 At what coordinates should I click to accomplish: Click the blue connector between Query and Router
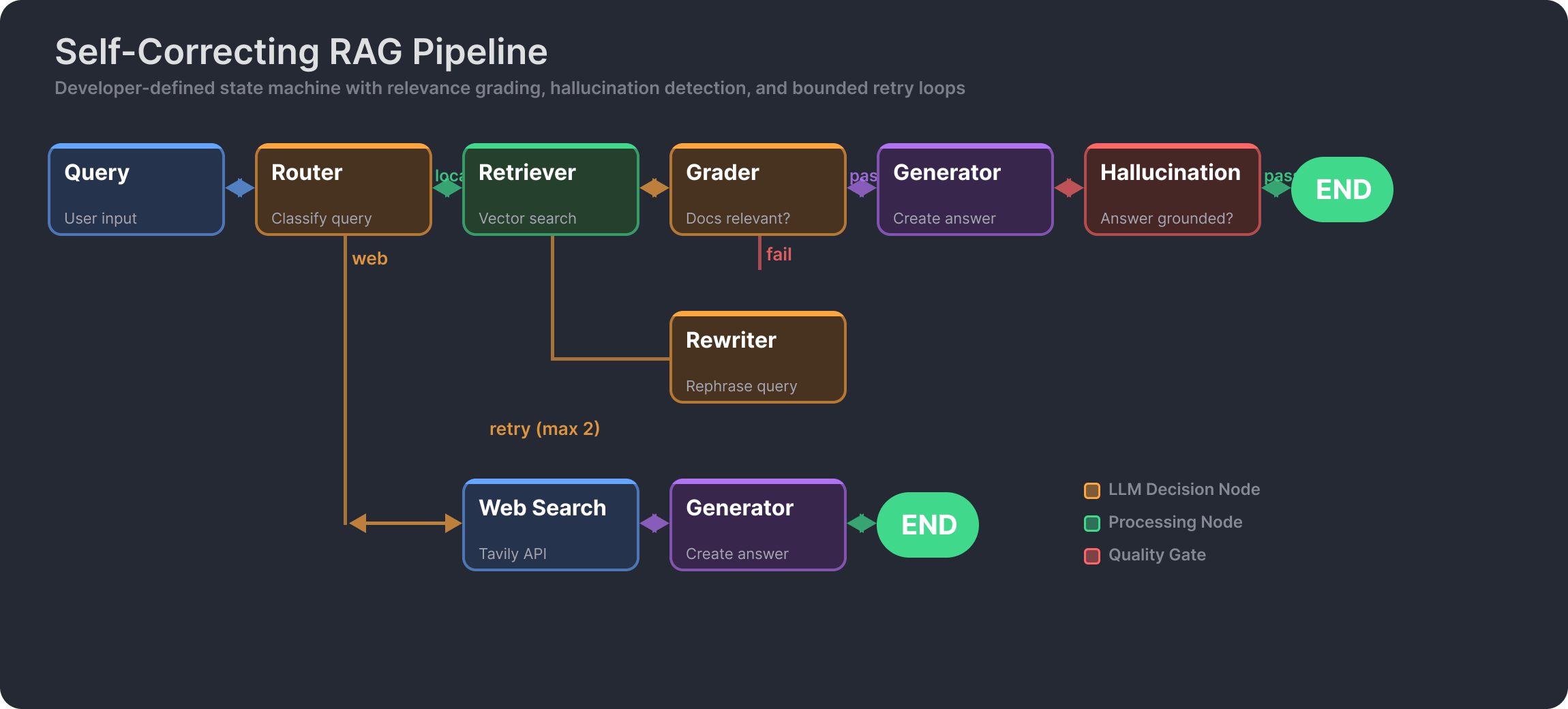(240, 187)
